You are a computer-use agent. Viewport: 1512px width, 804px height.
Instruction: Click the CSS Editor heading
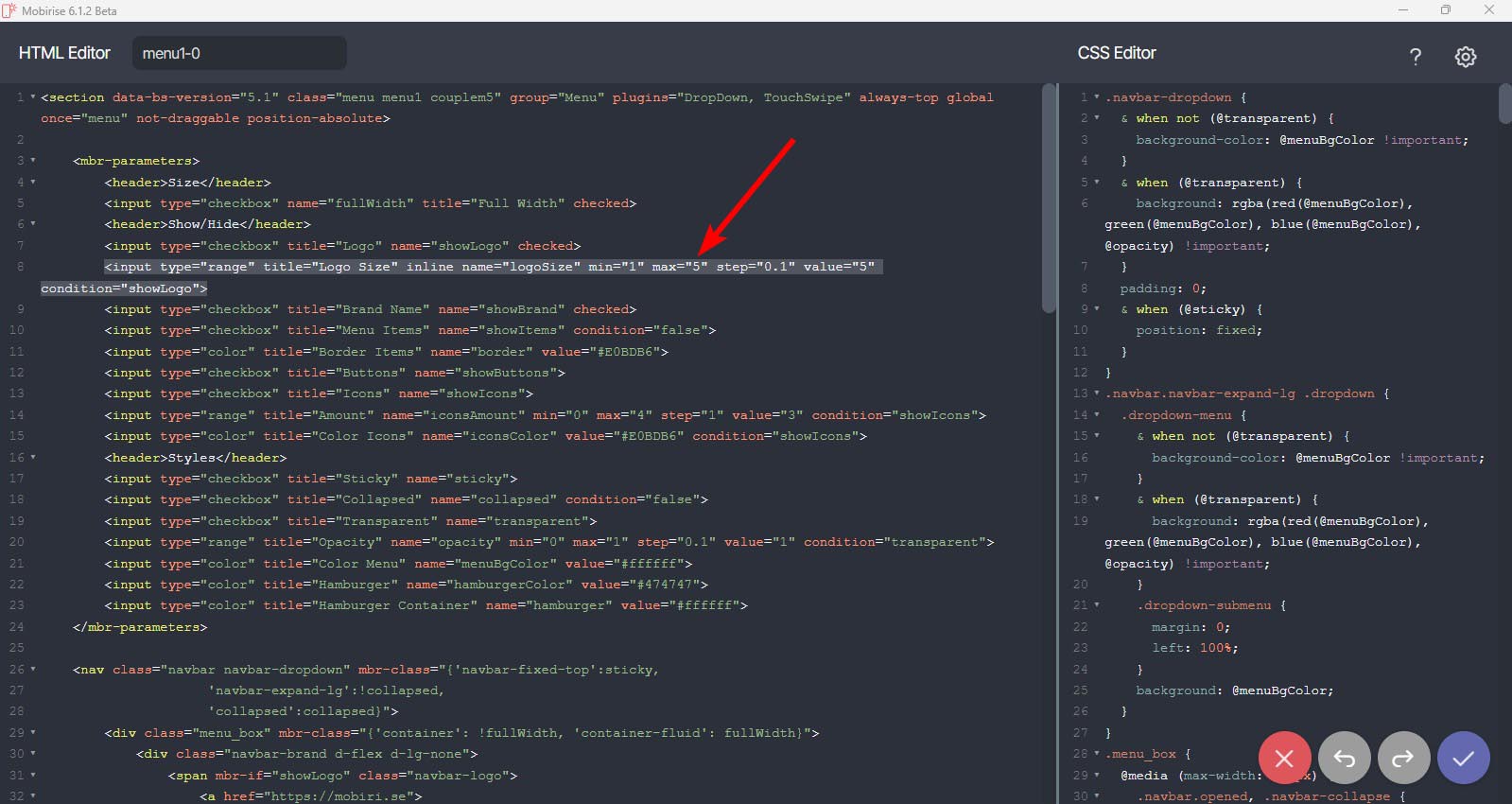(1116, 54)
